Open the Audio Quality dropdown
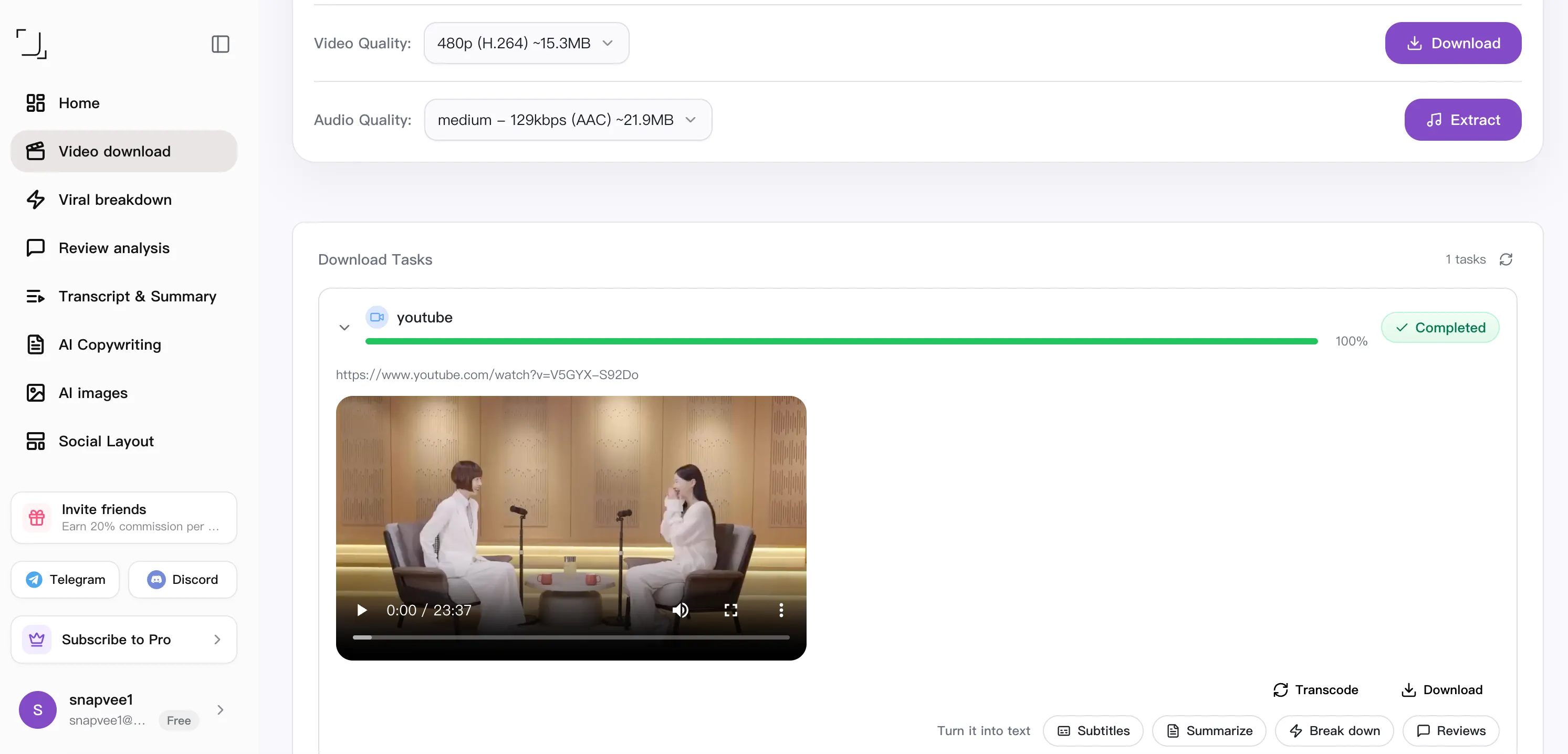This screenshot has height=754, width=1568. [568, 120]
